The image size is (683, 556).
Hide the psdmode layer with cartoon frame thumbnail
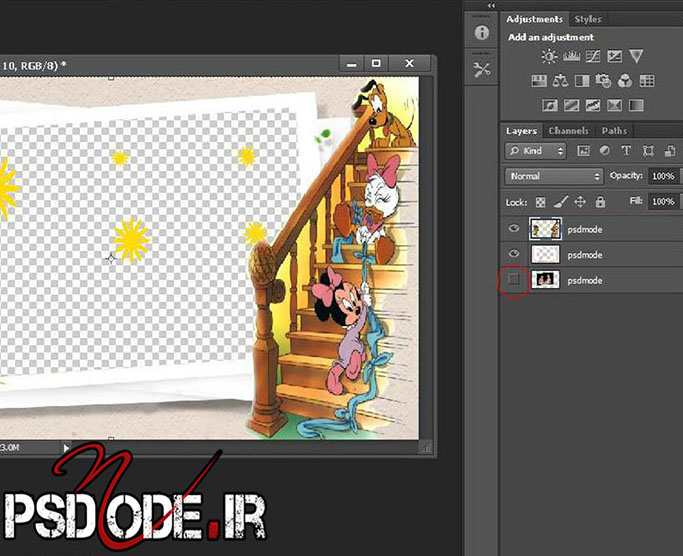point(514,228)
